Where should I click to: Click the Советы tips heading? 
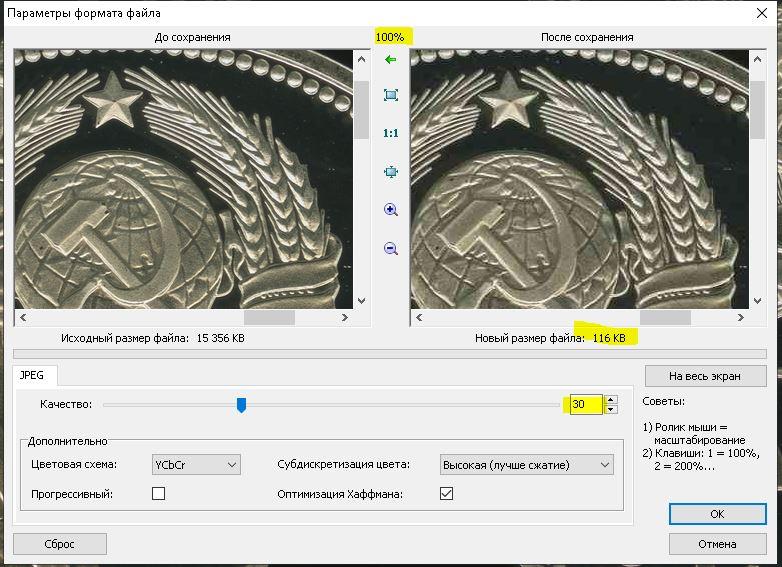click(x=663, y=401)
